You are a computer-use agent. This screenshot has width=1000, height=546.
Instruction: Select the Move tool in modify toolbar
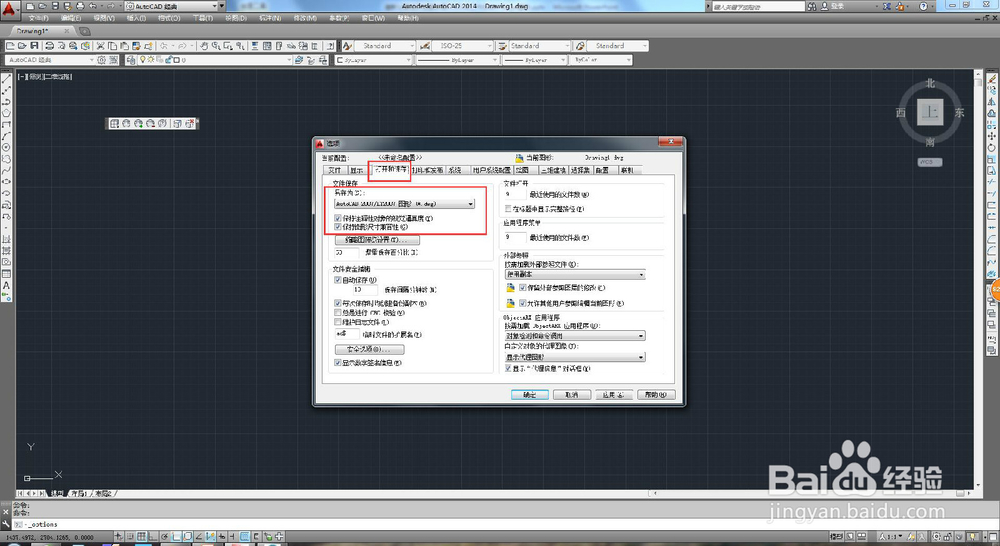(x=992, y=136)
